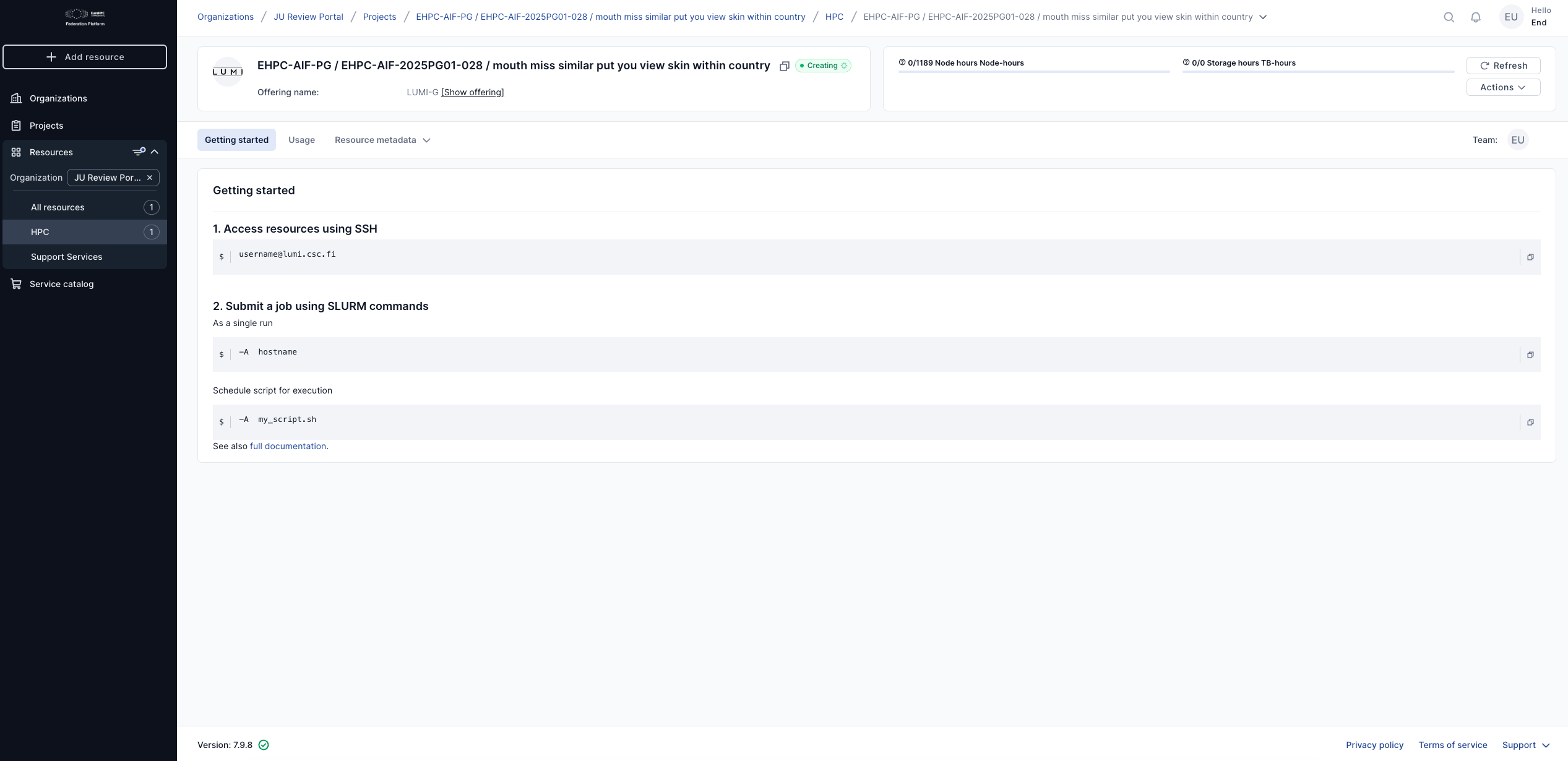Image resolution: width=1568 pixels, height=761 pixels.
Task: Collapse the Resources sidebar section
Action: 155,152
